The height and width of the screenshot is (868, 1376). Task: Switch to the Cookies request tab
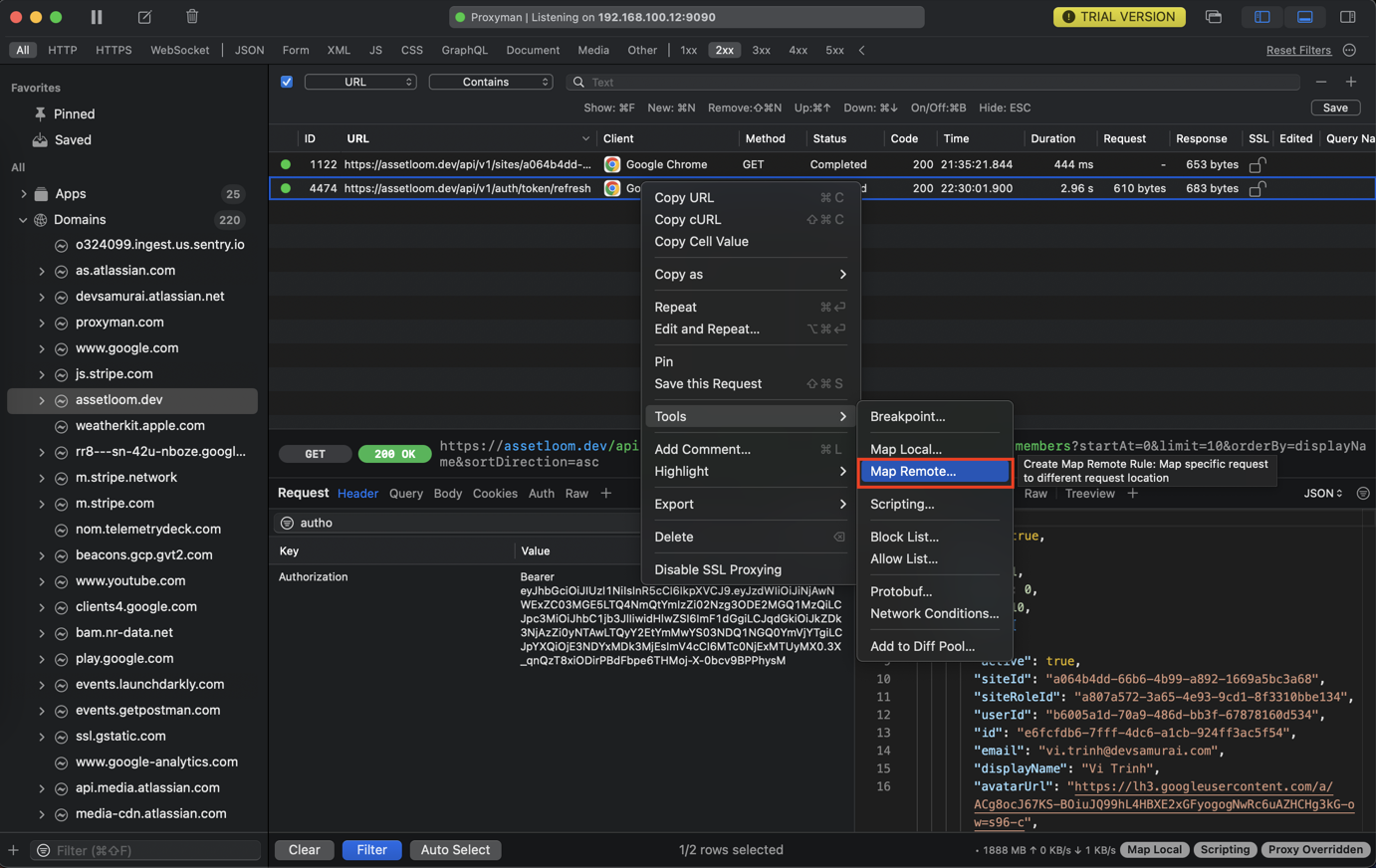[495, 494]
